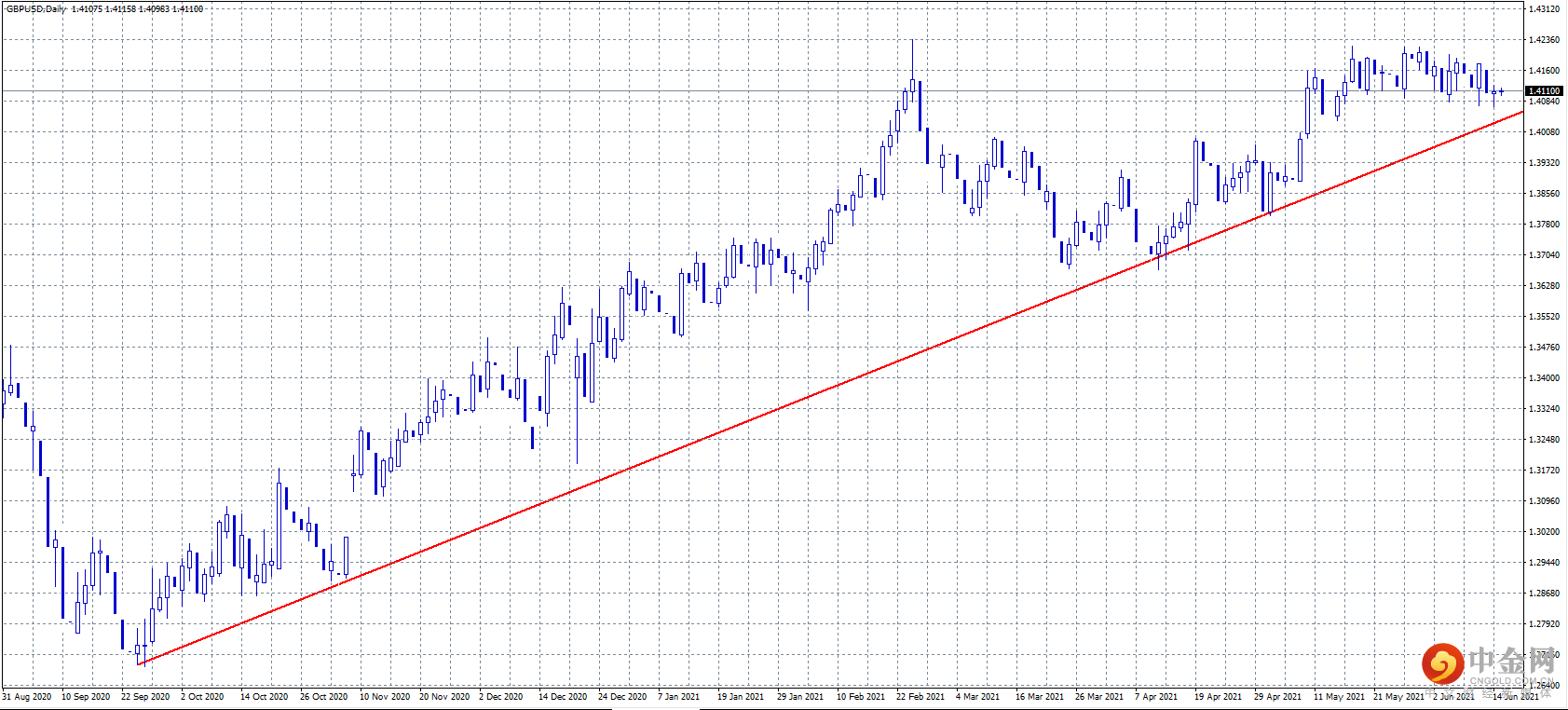The image size is (1568, 710).
Task: Select the 1.30200 price level label
Action: coord(1545,532)
